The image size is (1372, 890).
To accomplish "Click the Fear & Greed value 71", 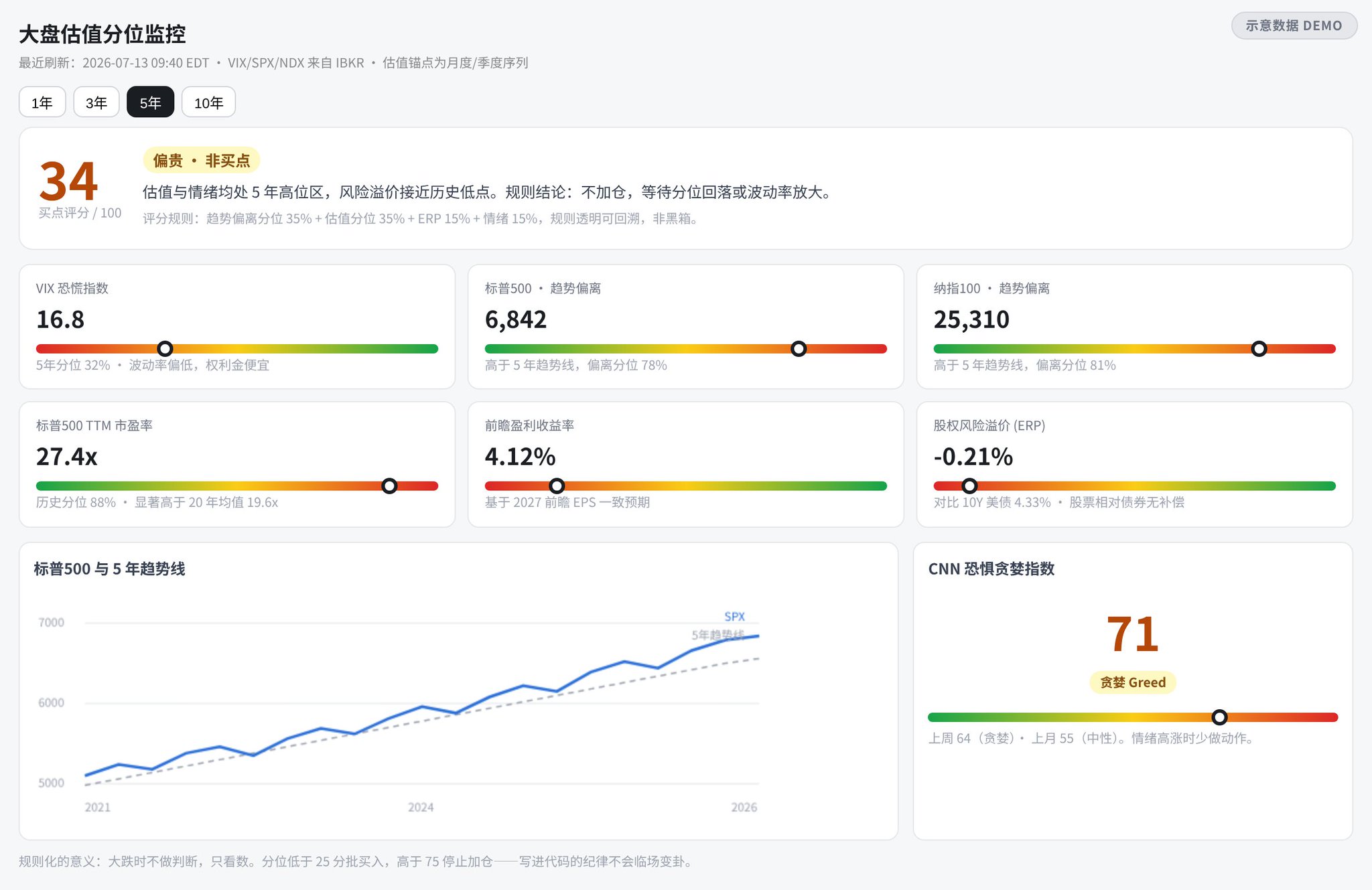I will [x=1133, y=634].
